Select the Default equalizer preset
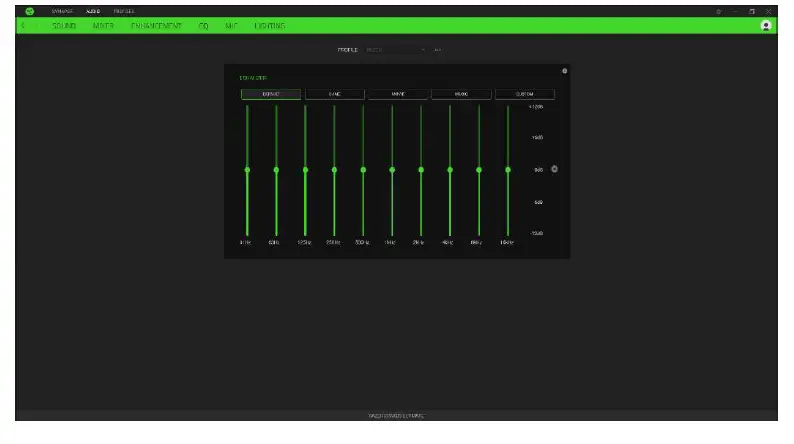 click(x=271, y=94)
